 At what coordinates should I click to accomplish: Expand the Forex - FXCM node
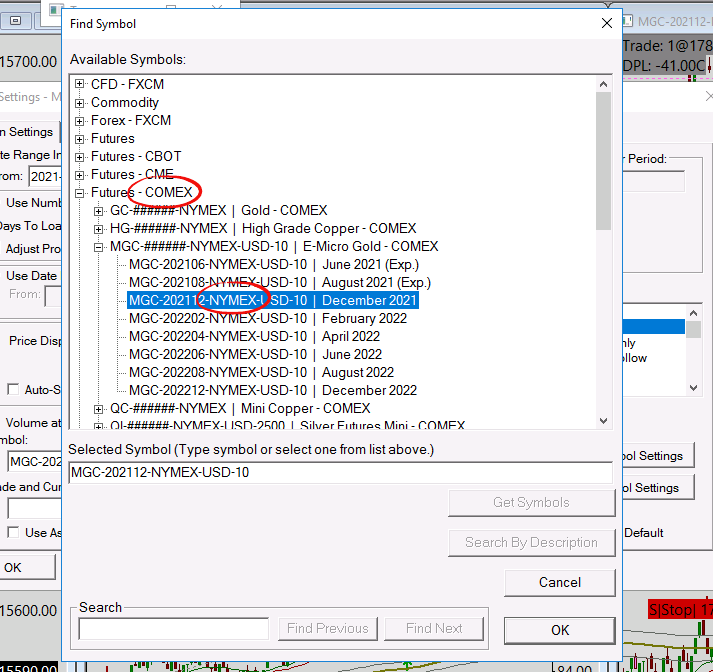pyautogui.click(x=80, y=121)
